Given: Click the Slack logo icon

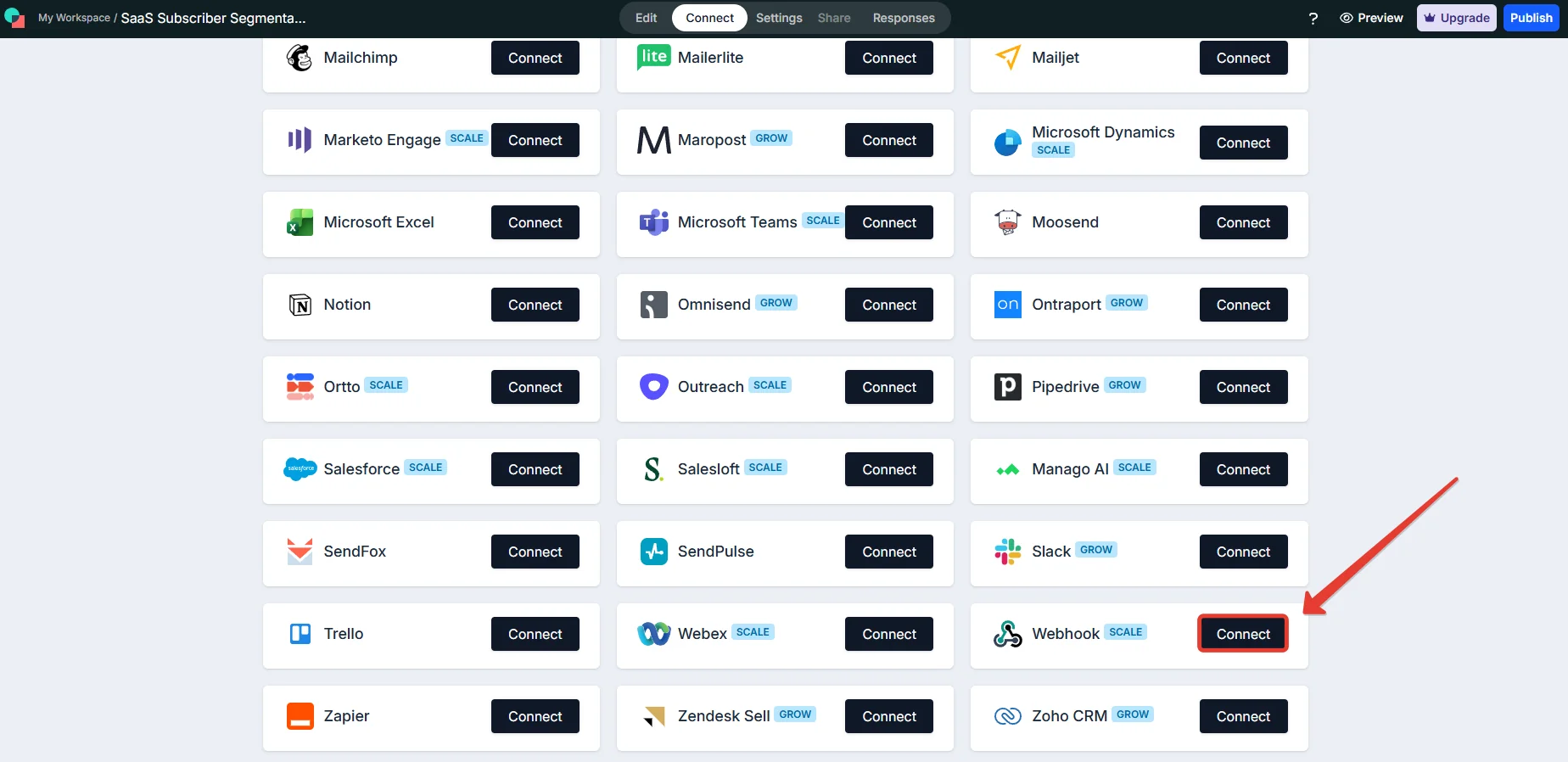Looking at the screenshot, I should [1008, 552].
